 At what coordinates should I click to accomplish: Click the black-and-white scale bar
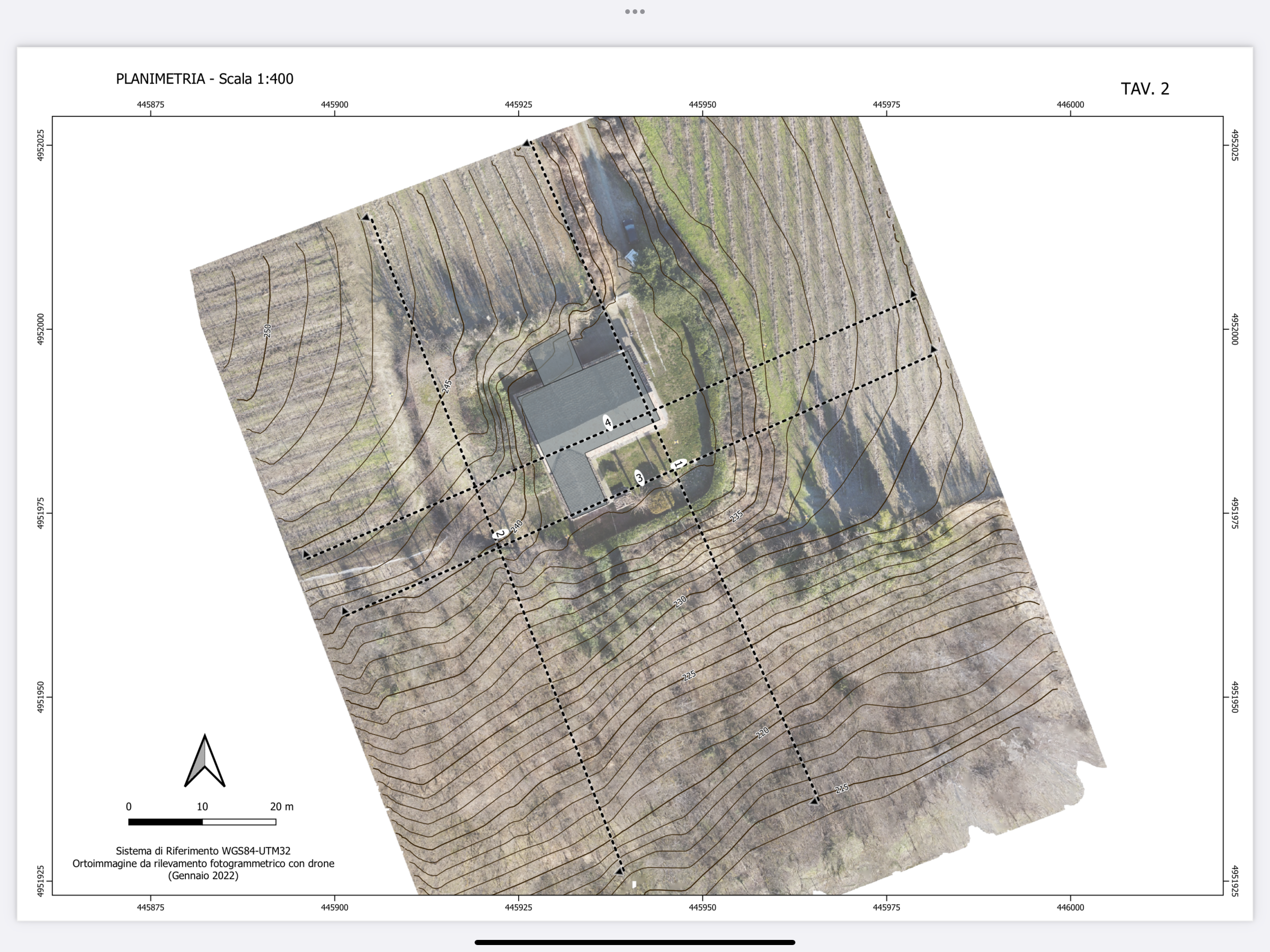tap(202, 822)
